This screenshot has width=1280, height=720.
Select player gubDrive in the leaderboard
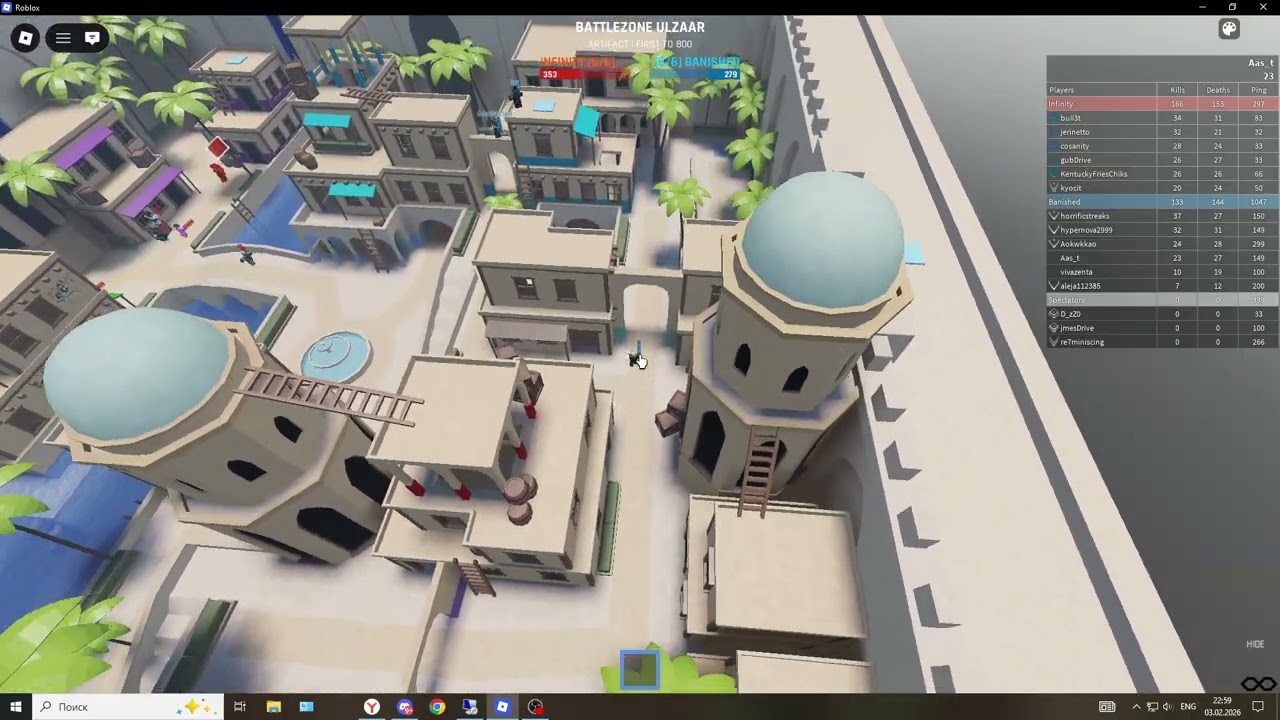pos(1162,160)
